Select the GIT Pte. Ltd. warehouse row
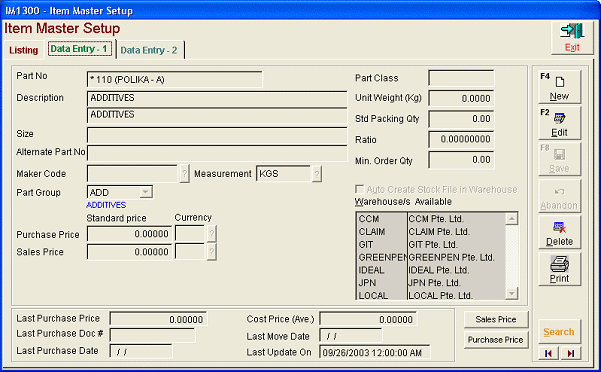This screenshot has height=372, width=601. click(431, 244)
